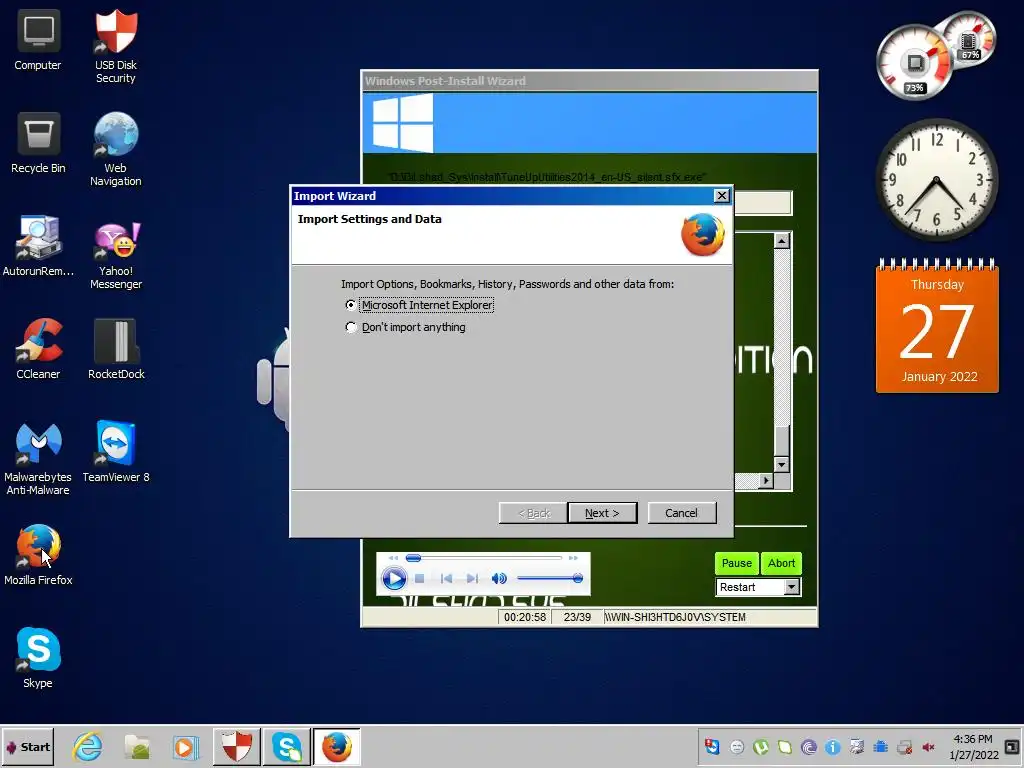
Task: Switch to USB Disk Security taskbar button
Action: (236, 746)
